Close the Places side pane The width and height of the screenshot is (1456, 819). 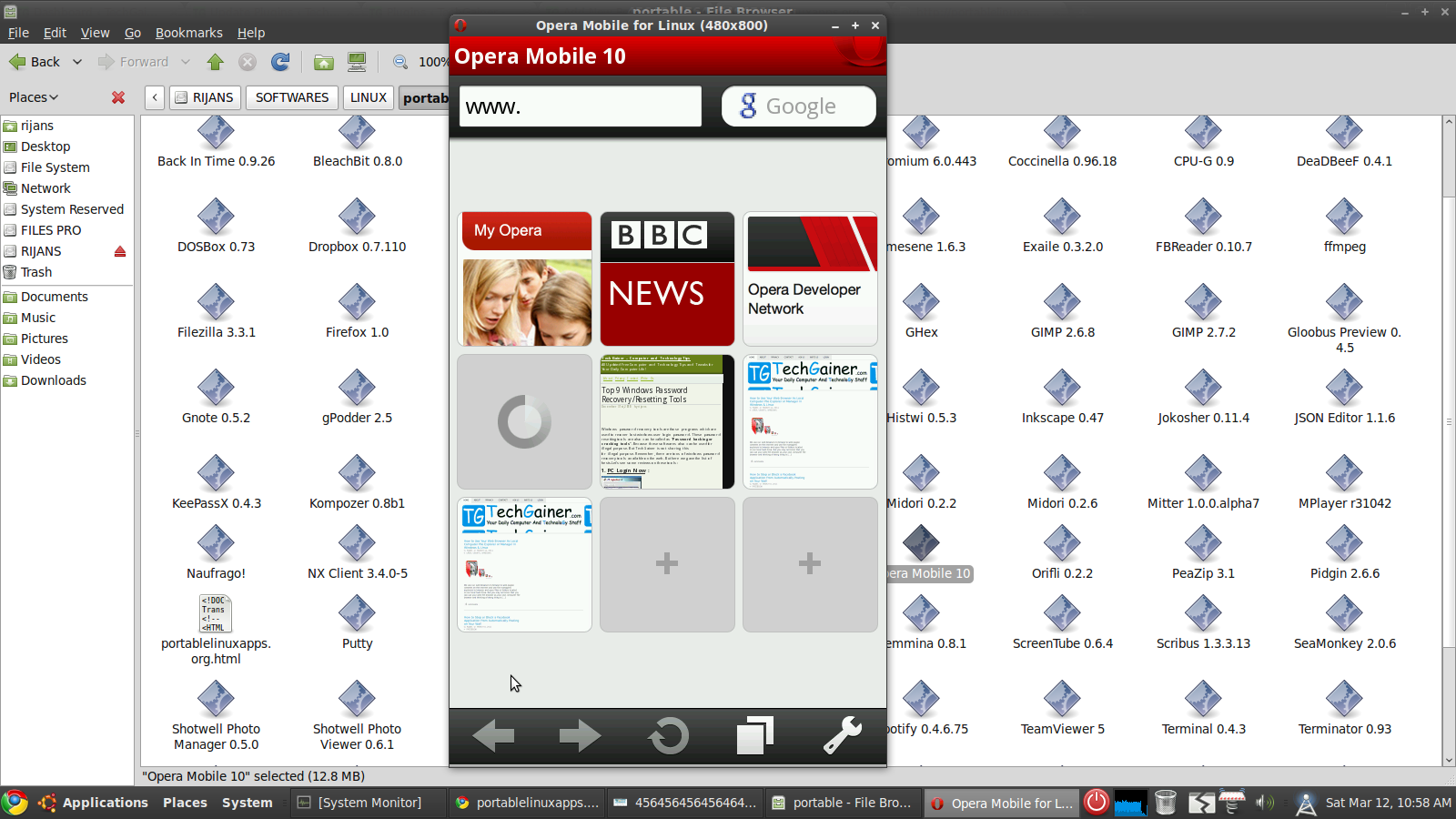(118, 97)
